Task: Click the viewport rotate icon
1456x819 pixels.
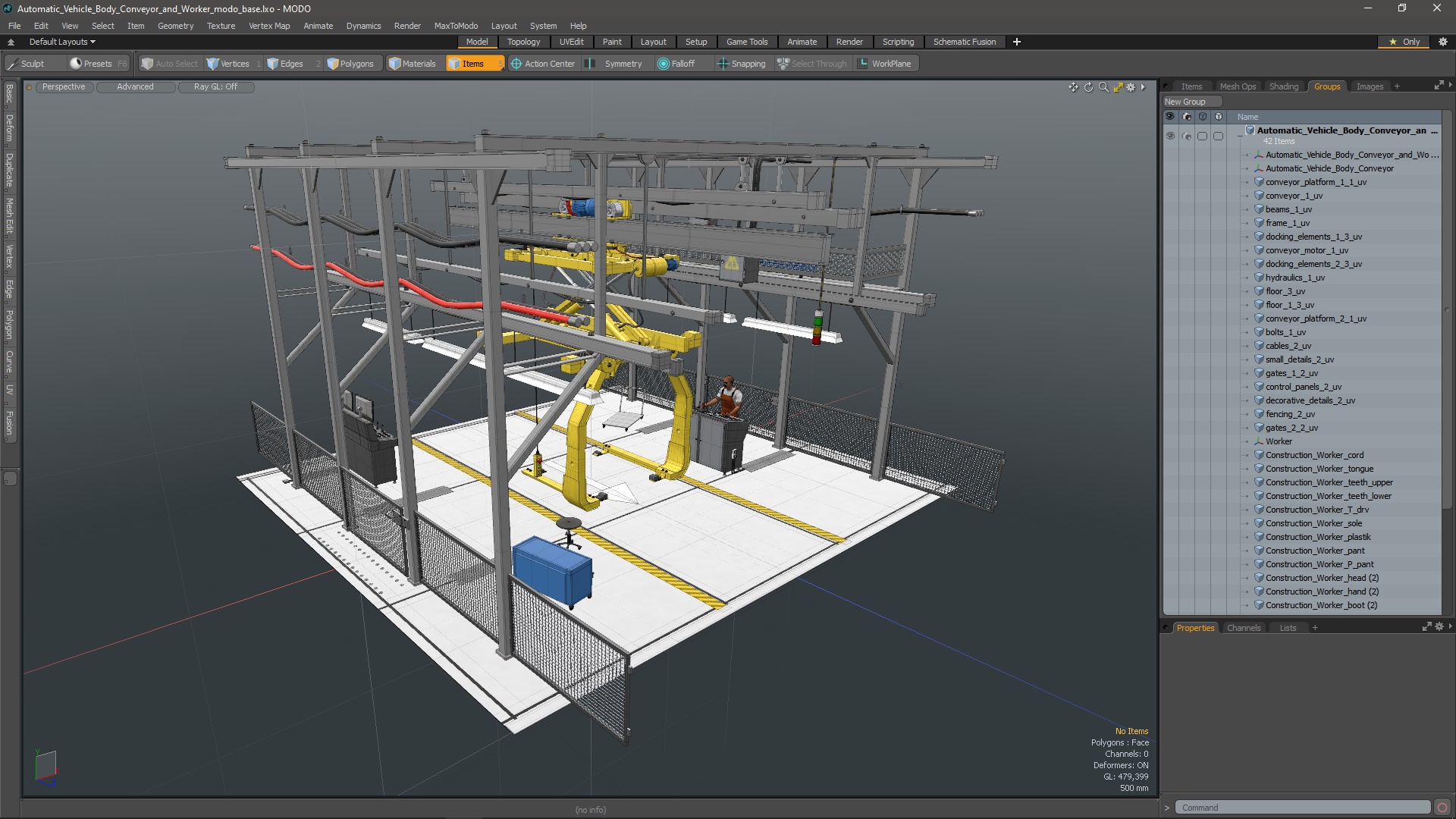Action: 1088,87
